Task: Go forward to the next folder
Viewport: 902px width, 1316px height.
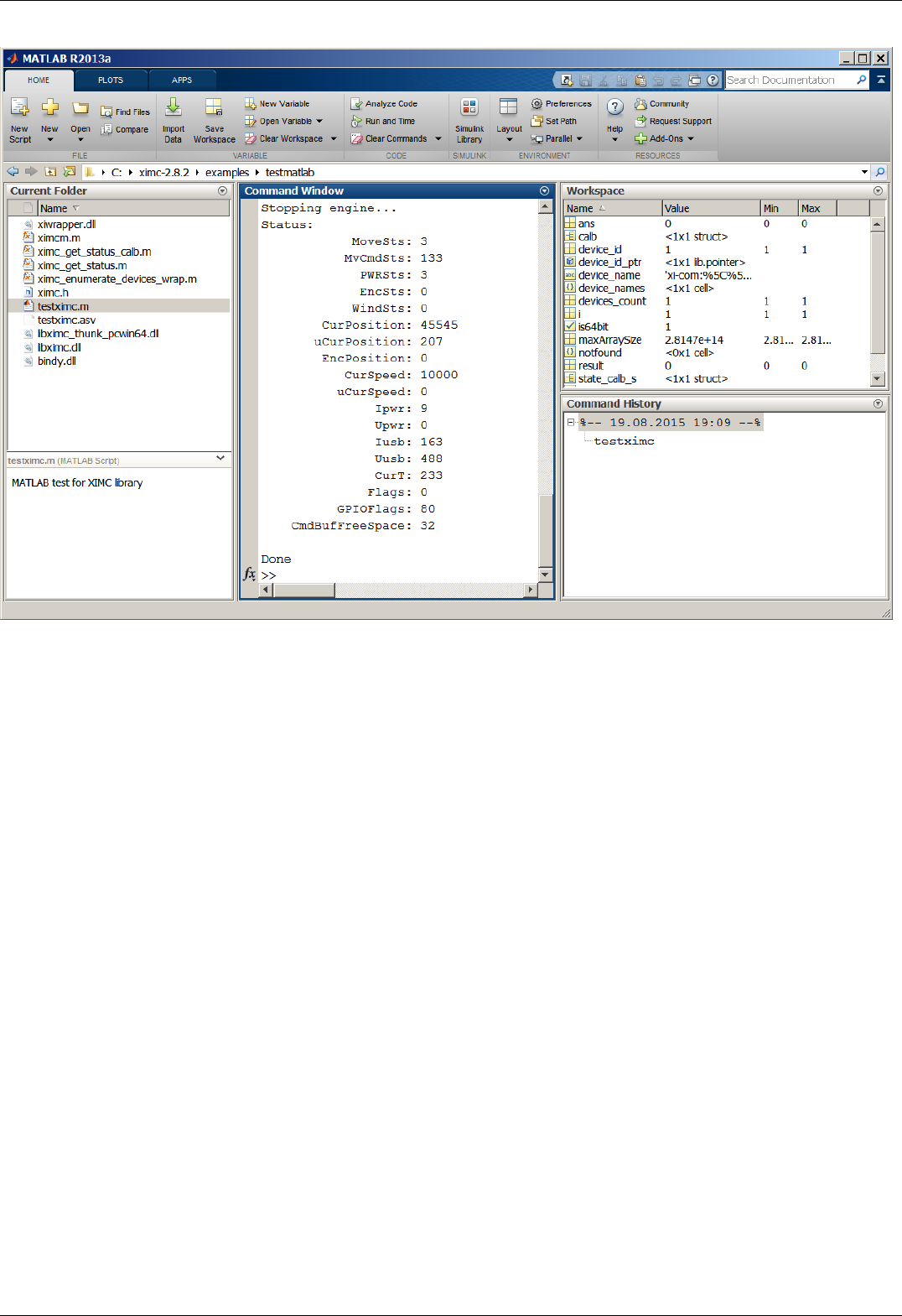Action: pos(31,171)
